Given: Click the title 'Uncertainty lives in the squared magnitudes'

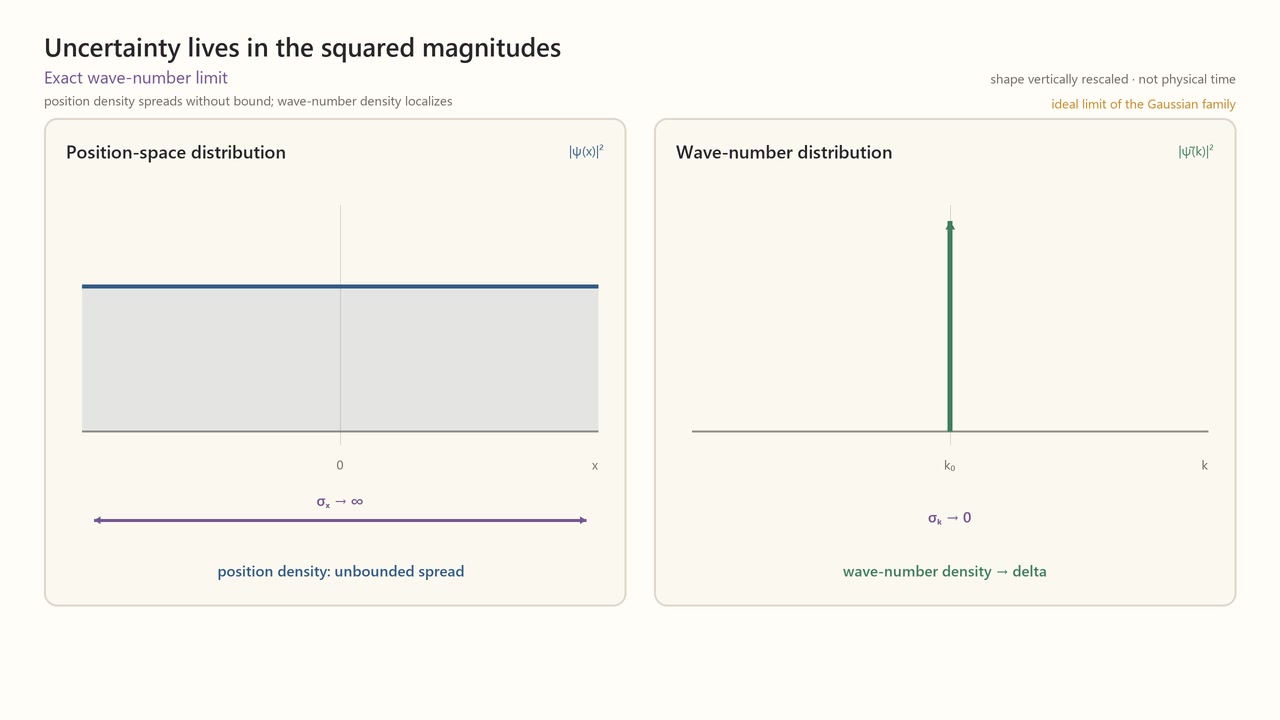Looking at the screenshot, I should tap(302, 48).
